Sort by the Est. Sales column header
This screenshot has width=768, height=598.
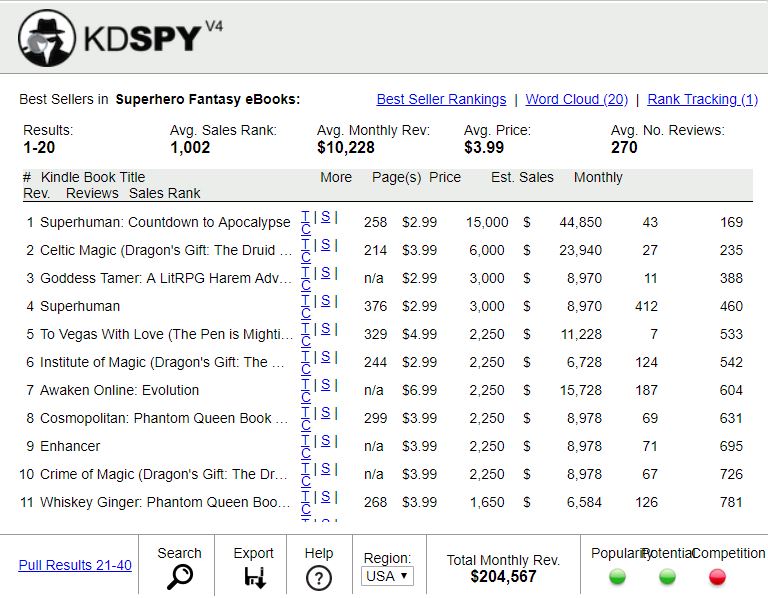coord(522,177)
